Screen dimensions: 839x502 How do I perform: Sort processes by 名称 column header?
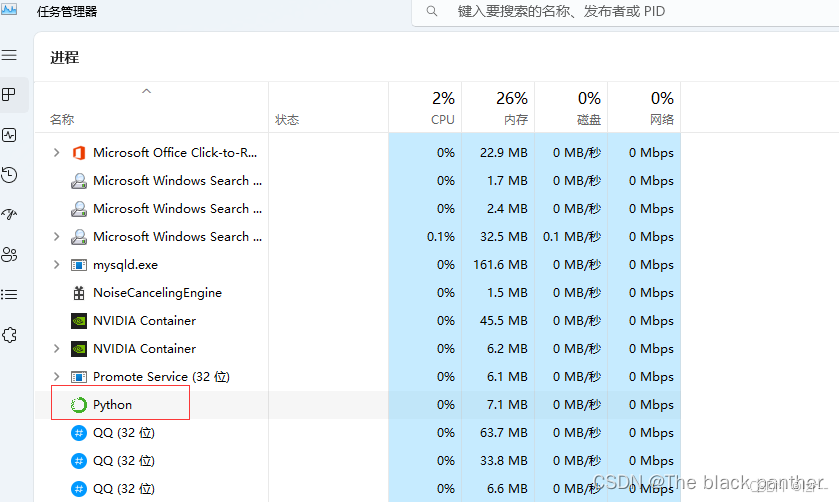pyautogui.click(x=62, y=119)
